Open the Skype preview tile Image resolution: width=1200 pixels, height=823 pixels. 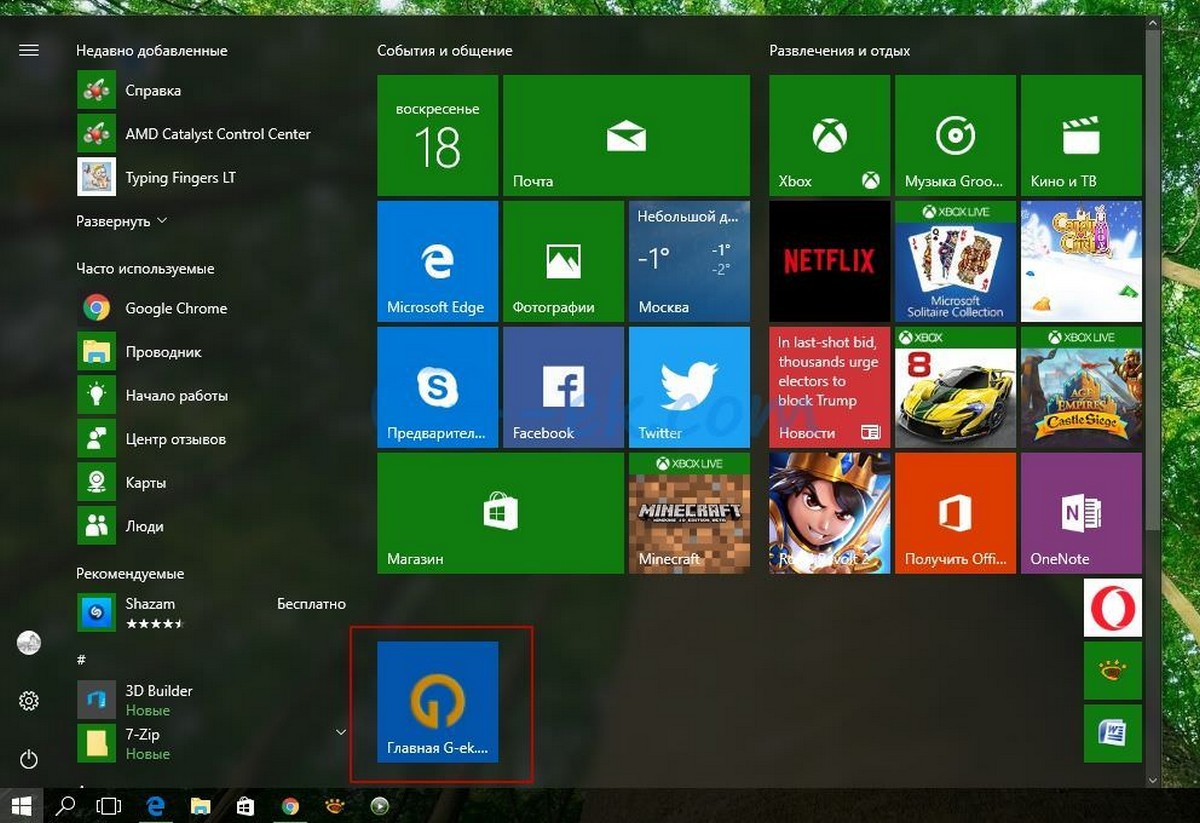point(437,386)
